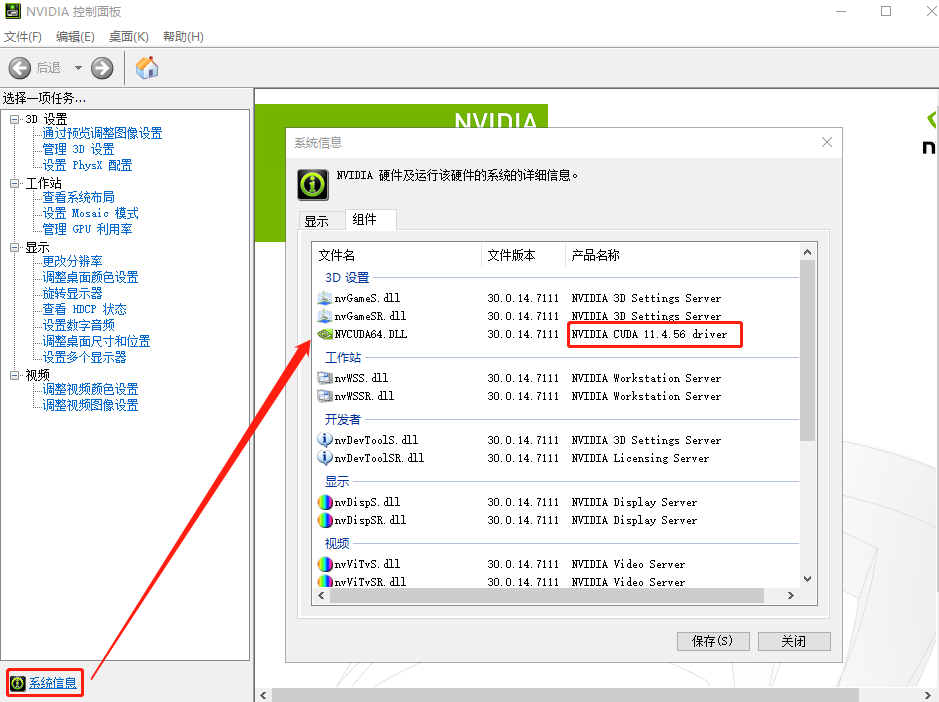Image resolution: width=939 pixels, height=702 pixels.
Task: Open 设置 PhysX 配置 task
Action: [87, 165]
